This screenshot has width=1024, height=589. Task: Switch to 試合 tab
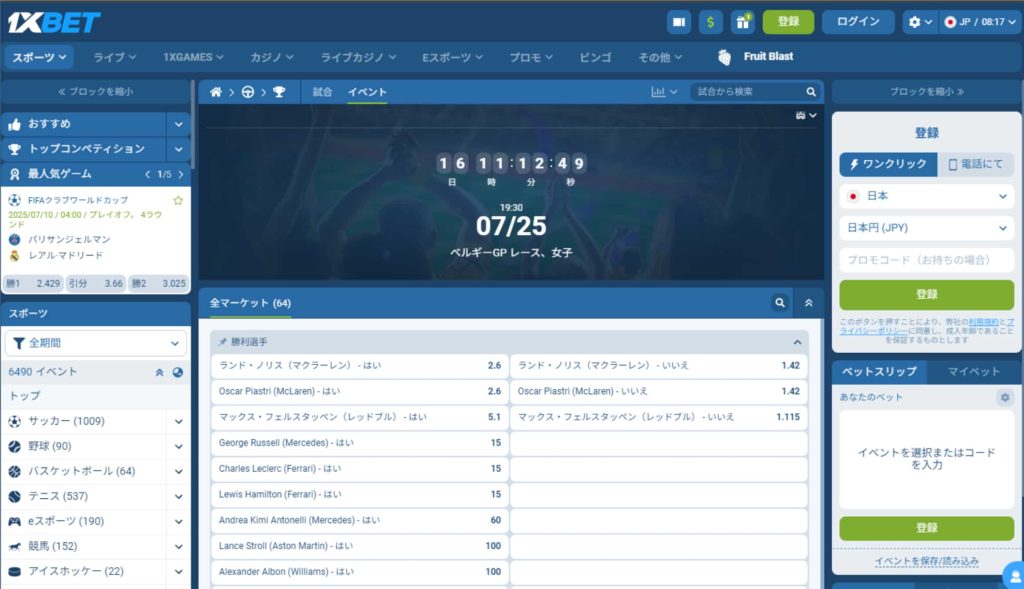tap(322, 92)
